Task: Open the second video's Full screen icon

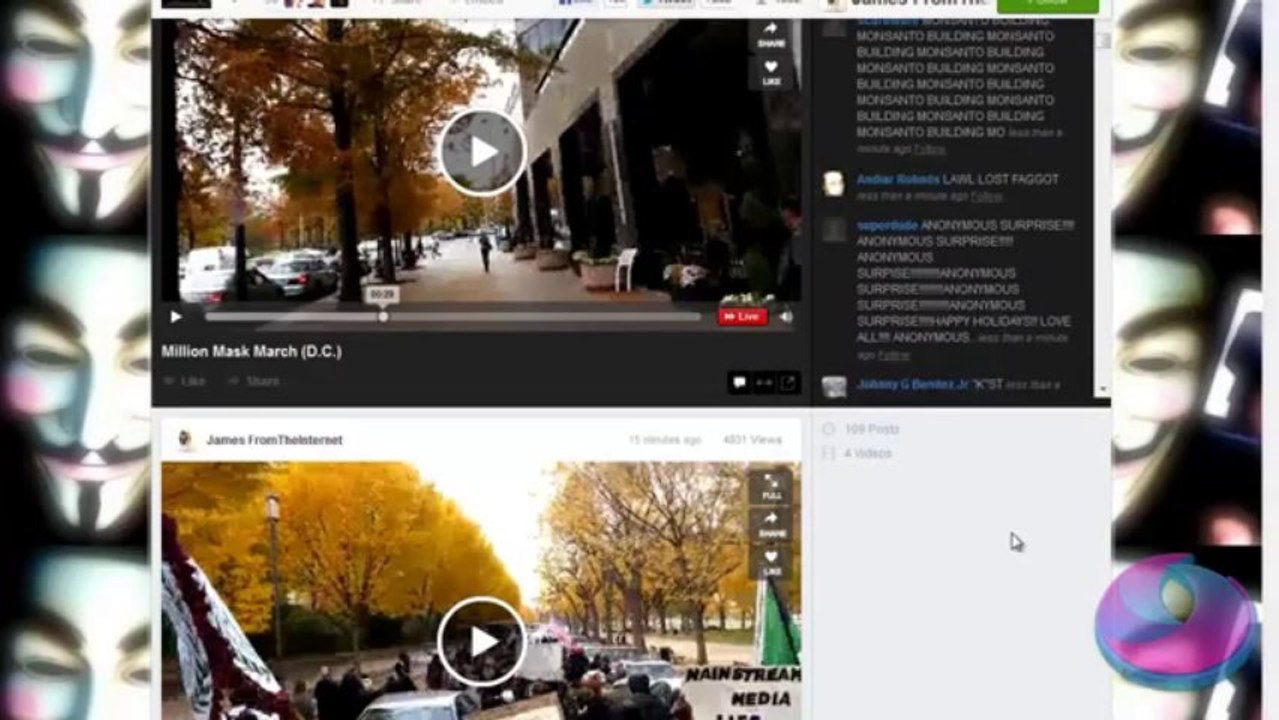Action: coord(771,487)
